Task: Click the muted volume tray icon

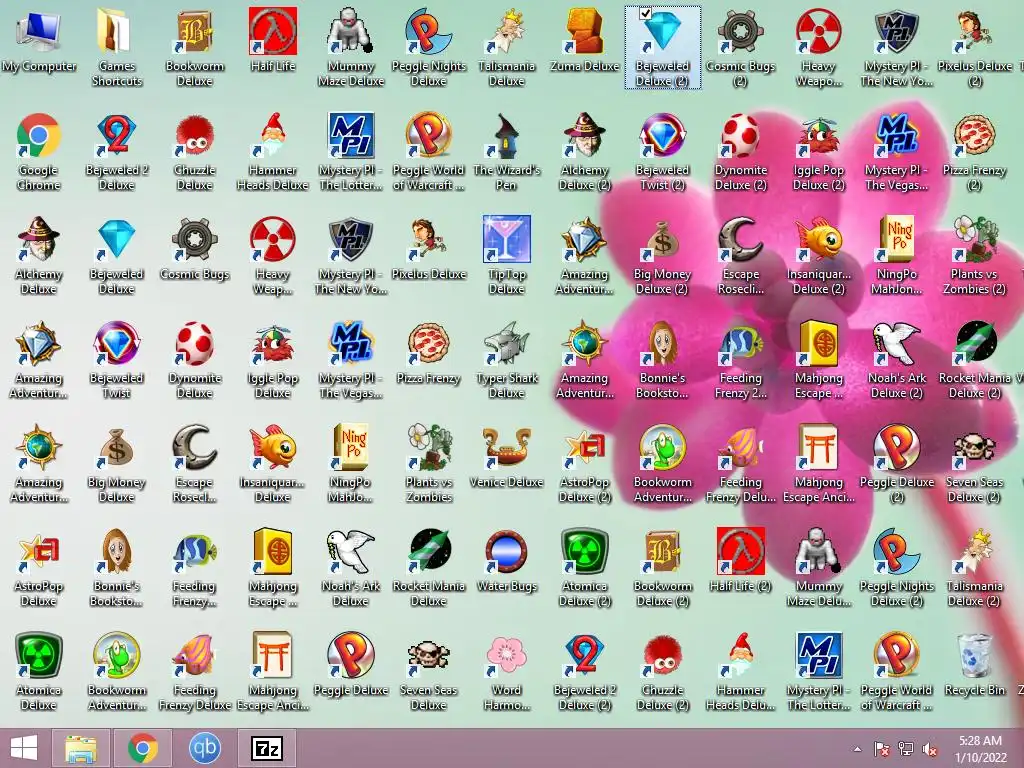Action: click(930, 749)
